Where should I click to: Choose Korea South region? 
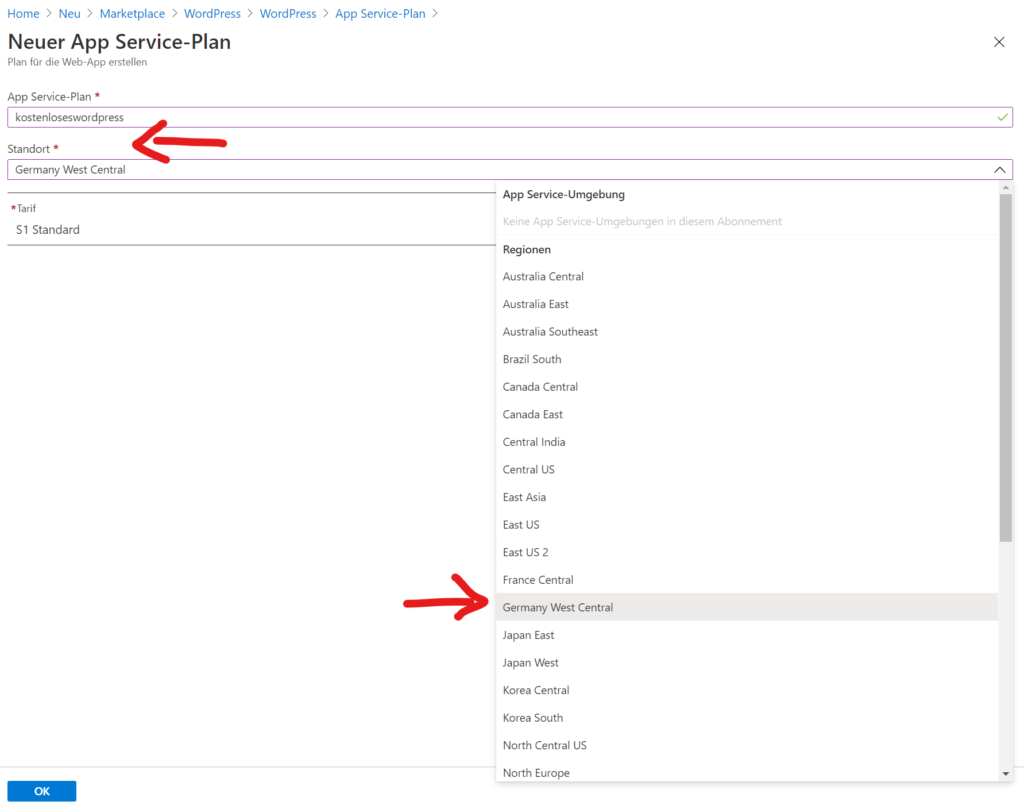click(x=747, y=718)
